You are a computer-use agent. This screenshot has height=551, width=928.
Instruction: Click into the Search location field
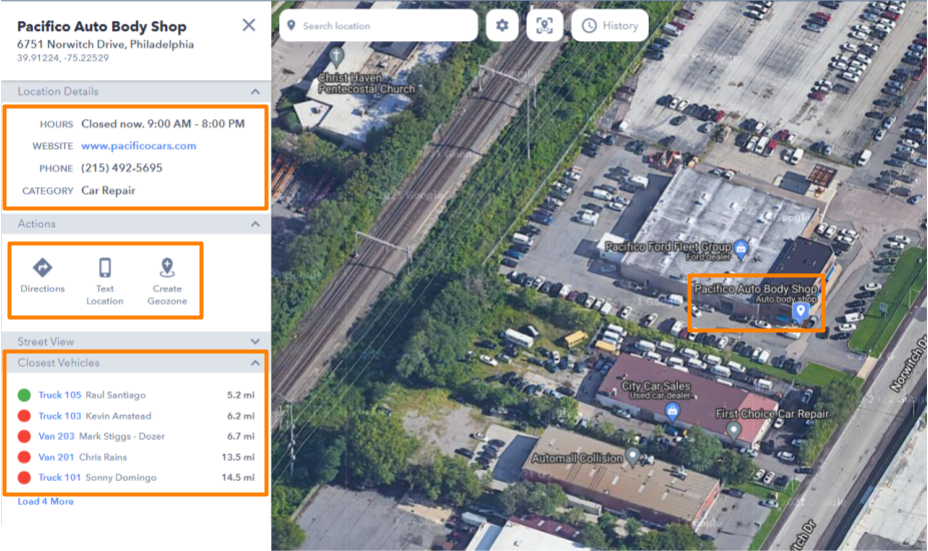tap(379, 25)
